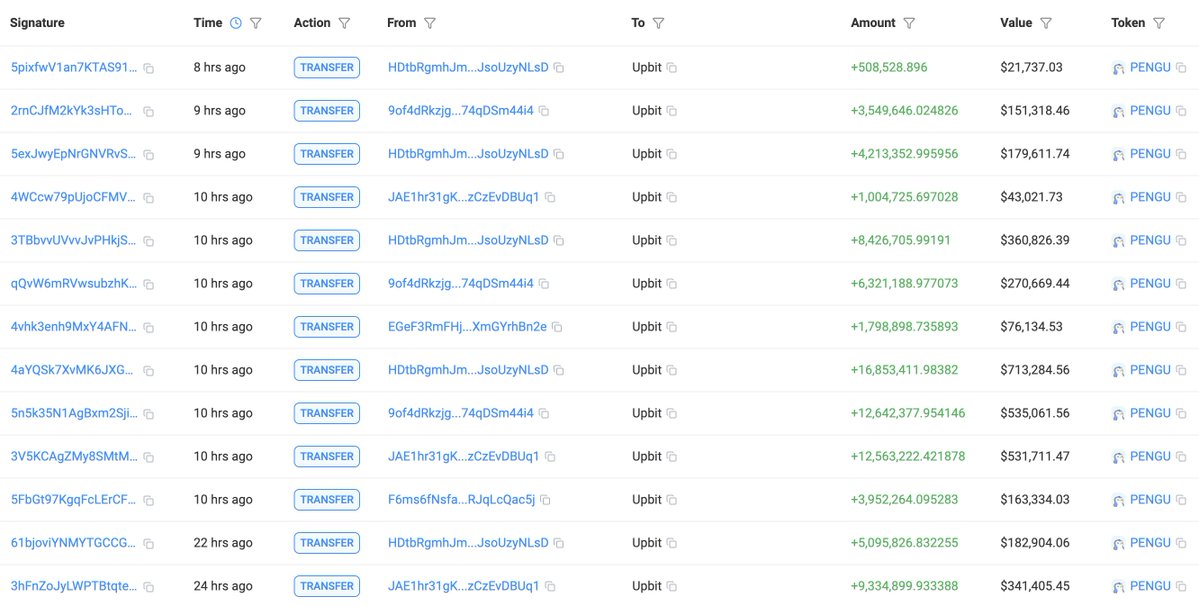The width and height of the screenshot is (1199, 606).
Task: Copy Upbit address in the $21,737.03 row
Action: 671,68
